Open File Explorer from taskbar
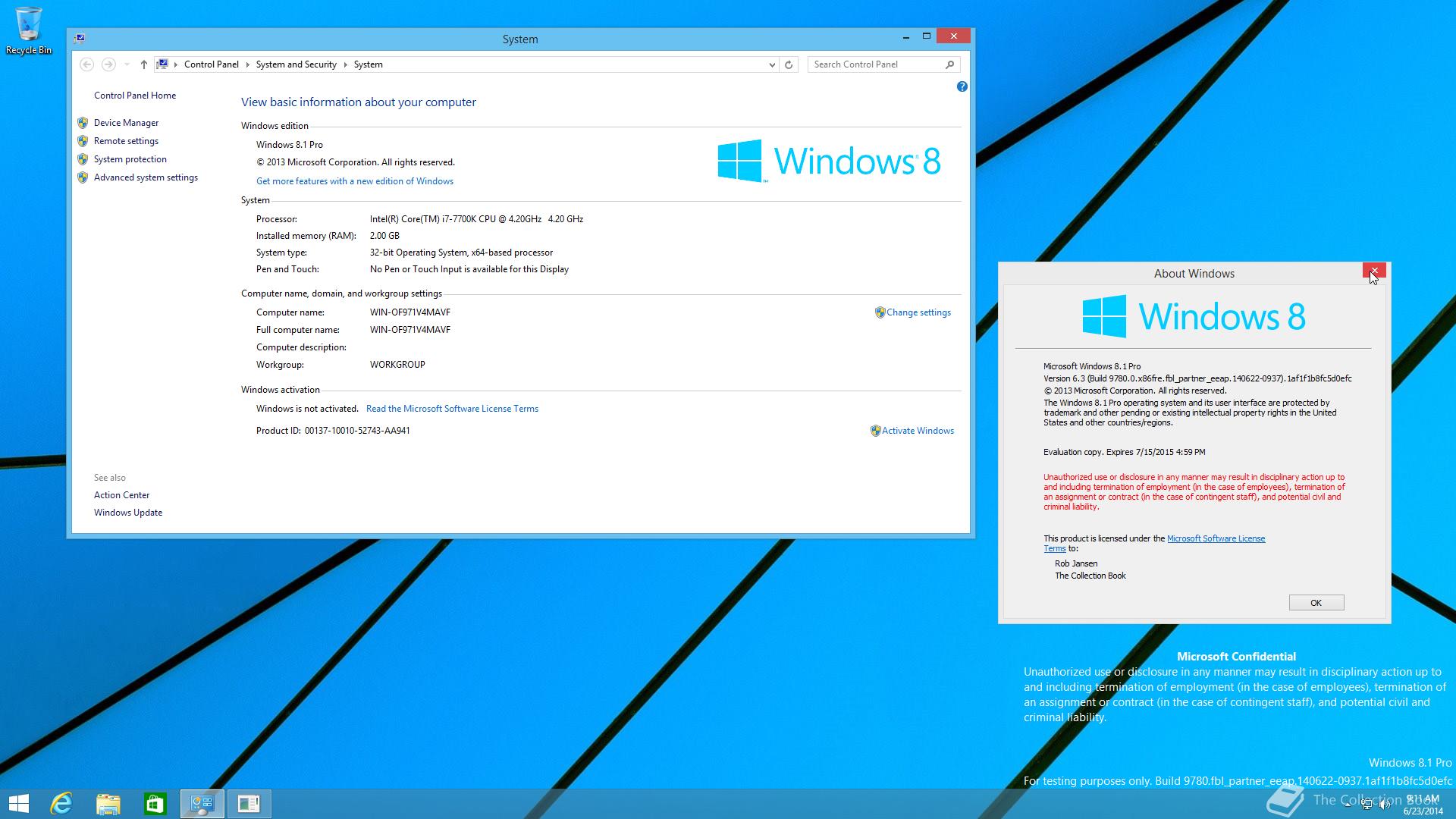 pyautogui.click(x=108, y=803)
